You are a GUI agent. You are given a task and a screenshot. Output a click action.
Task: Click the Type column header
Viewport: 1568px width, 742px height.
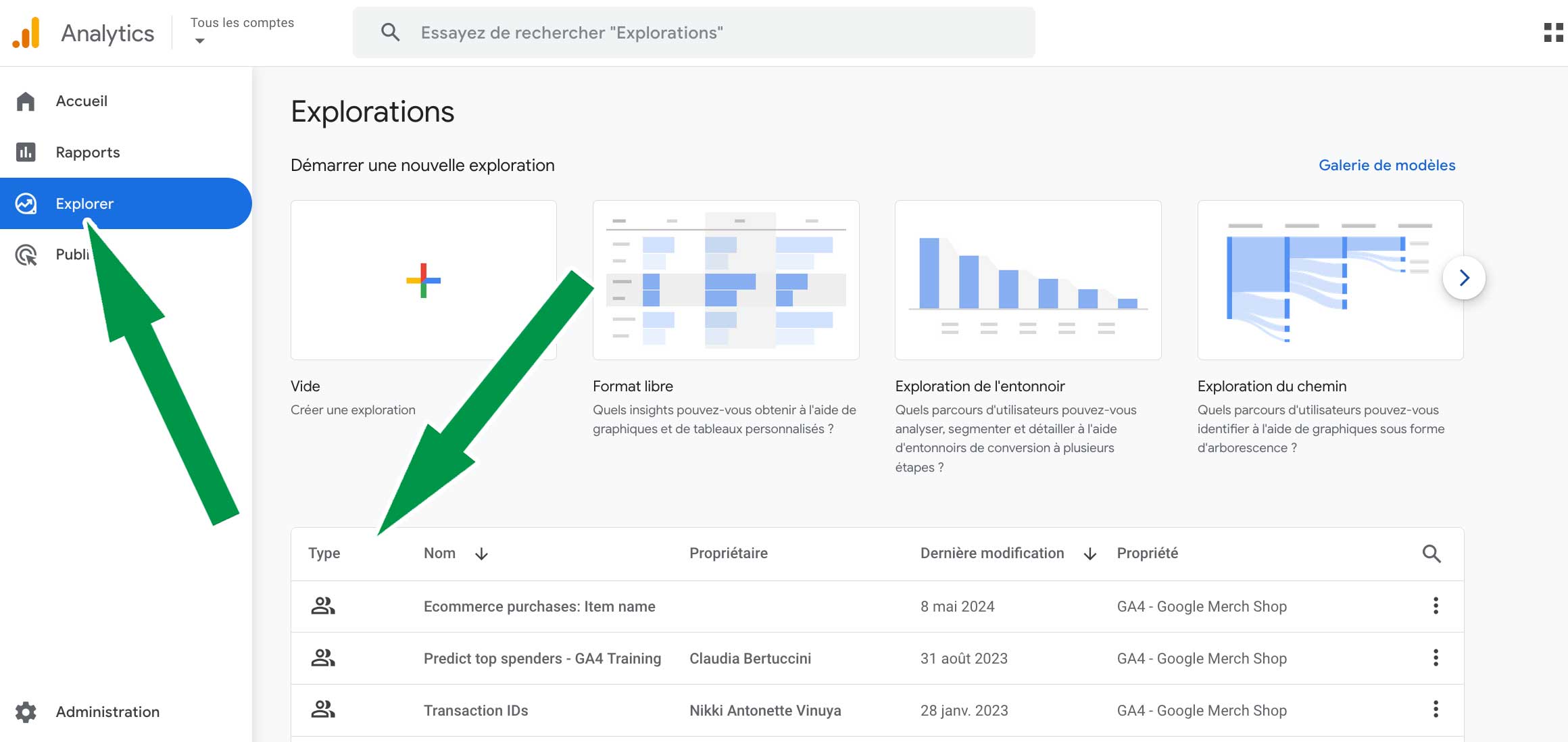pyautogui.click(x=324, y=553)
